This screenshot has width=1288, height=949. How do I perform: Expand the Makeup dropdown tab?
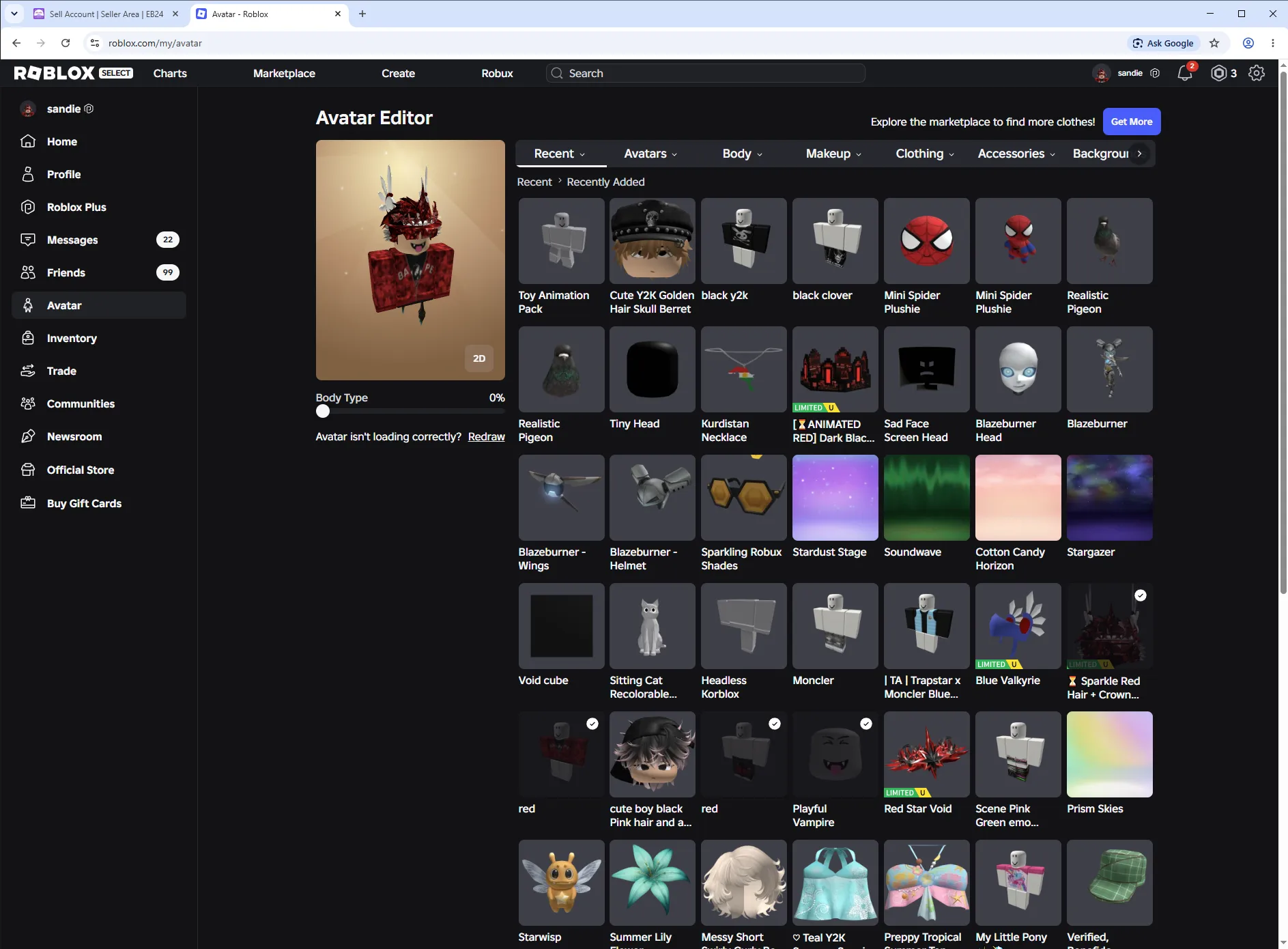pos(833,154)
